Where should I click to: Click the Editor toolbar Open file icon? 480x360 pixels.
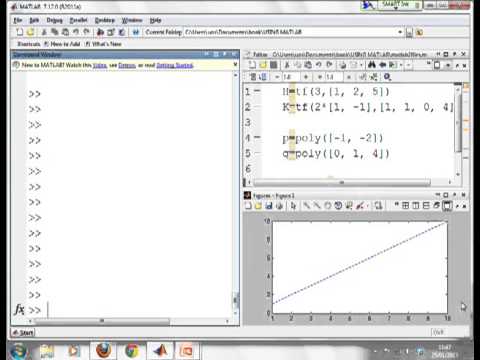click(263, 65)
